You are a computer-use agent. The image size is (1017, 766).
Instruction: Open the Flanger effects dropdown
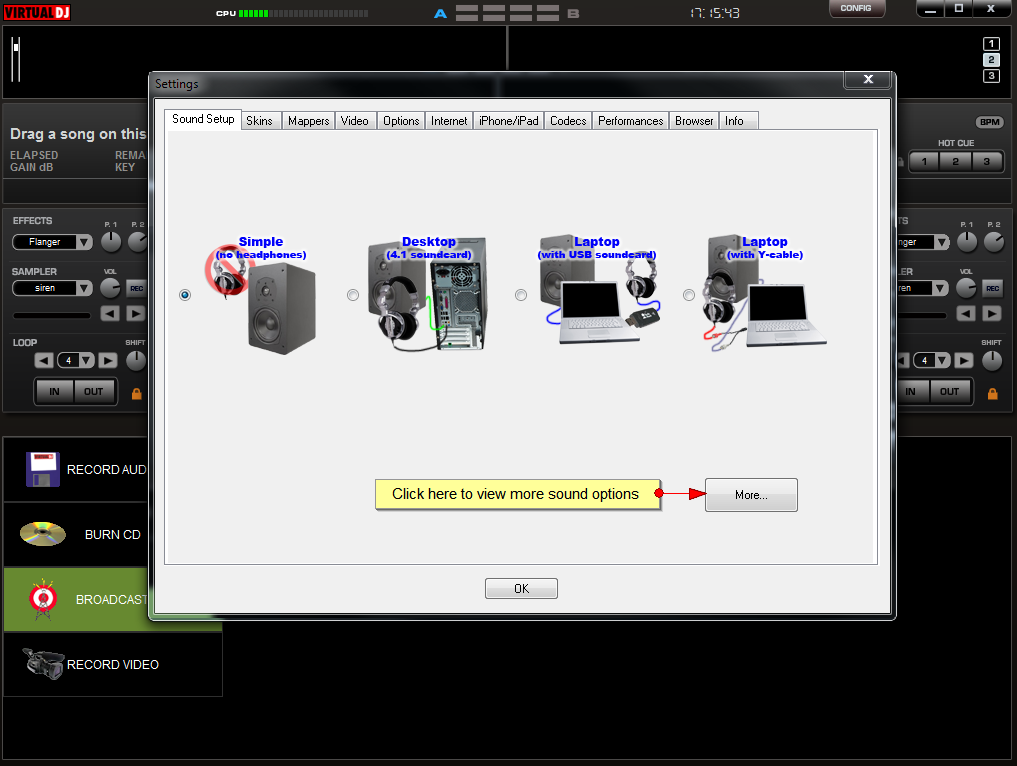pos(83,242)
